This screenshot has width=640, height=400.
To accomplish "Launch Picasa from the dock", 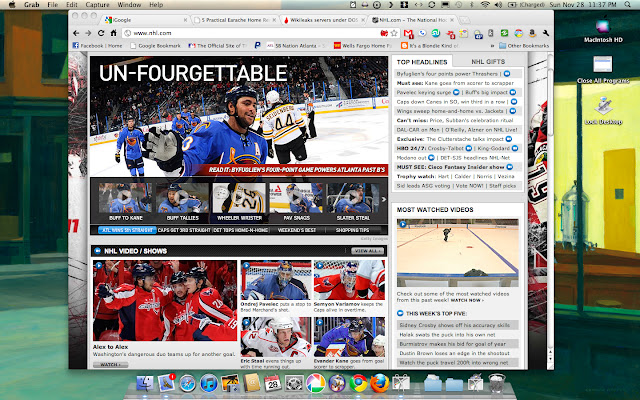I will coord(316,384).
